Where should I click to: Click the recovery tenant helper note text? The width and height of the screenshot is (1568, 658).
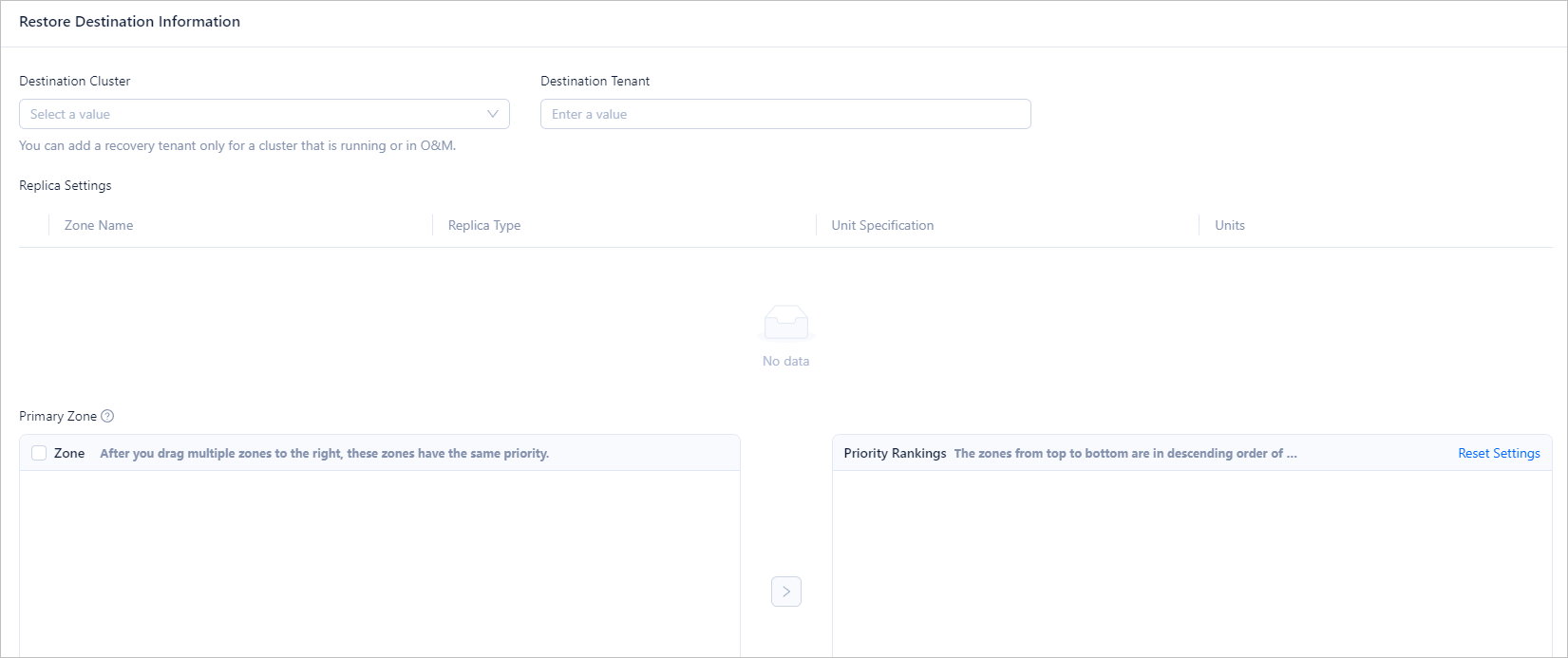tap(237, 145)
